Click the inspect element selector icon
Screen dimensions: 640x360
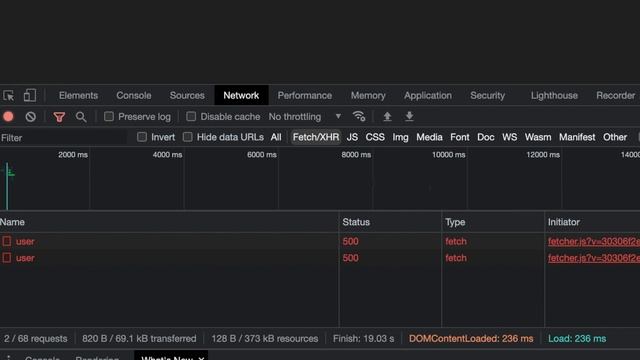pos(9,96)
